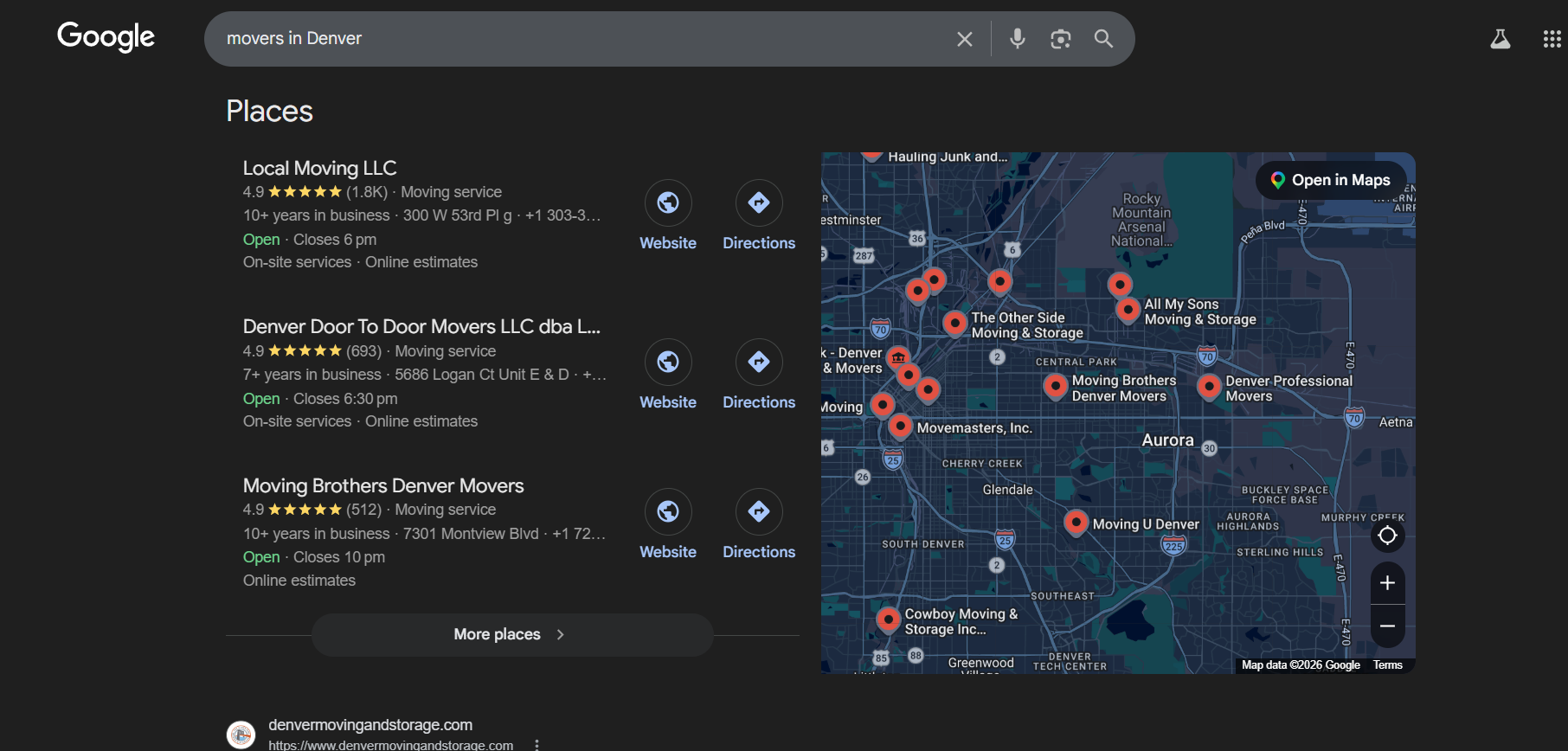Open Denver Door To Door Movers LLC listing
This screenshot has width=1568, height=751.
(x=421, y=327)
